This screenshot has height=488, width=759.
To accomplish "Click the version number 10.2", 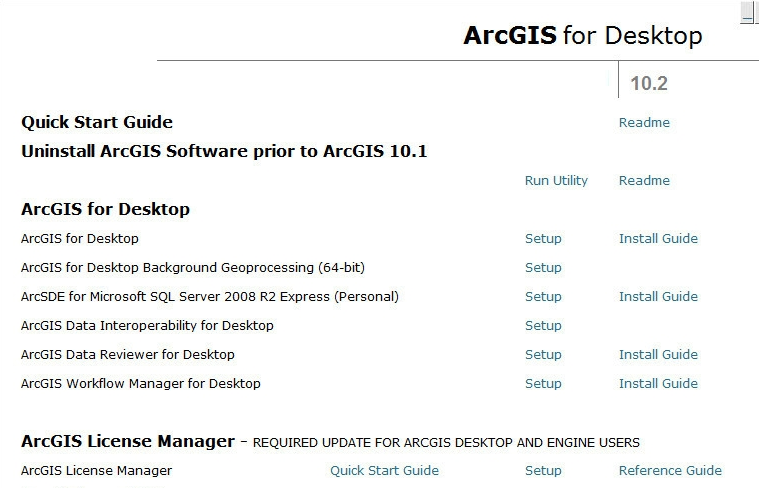I will 649,83.
